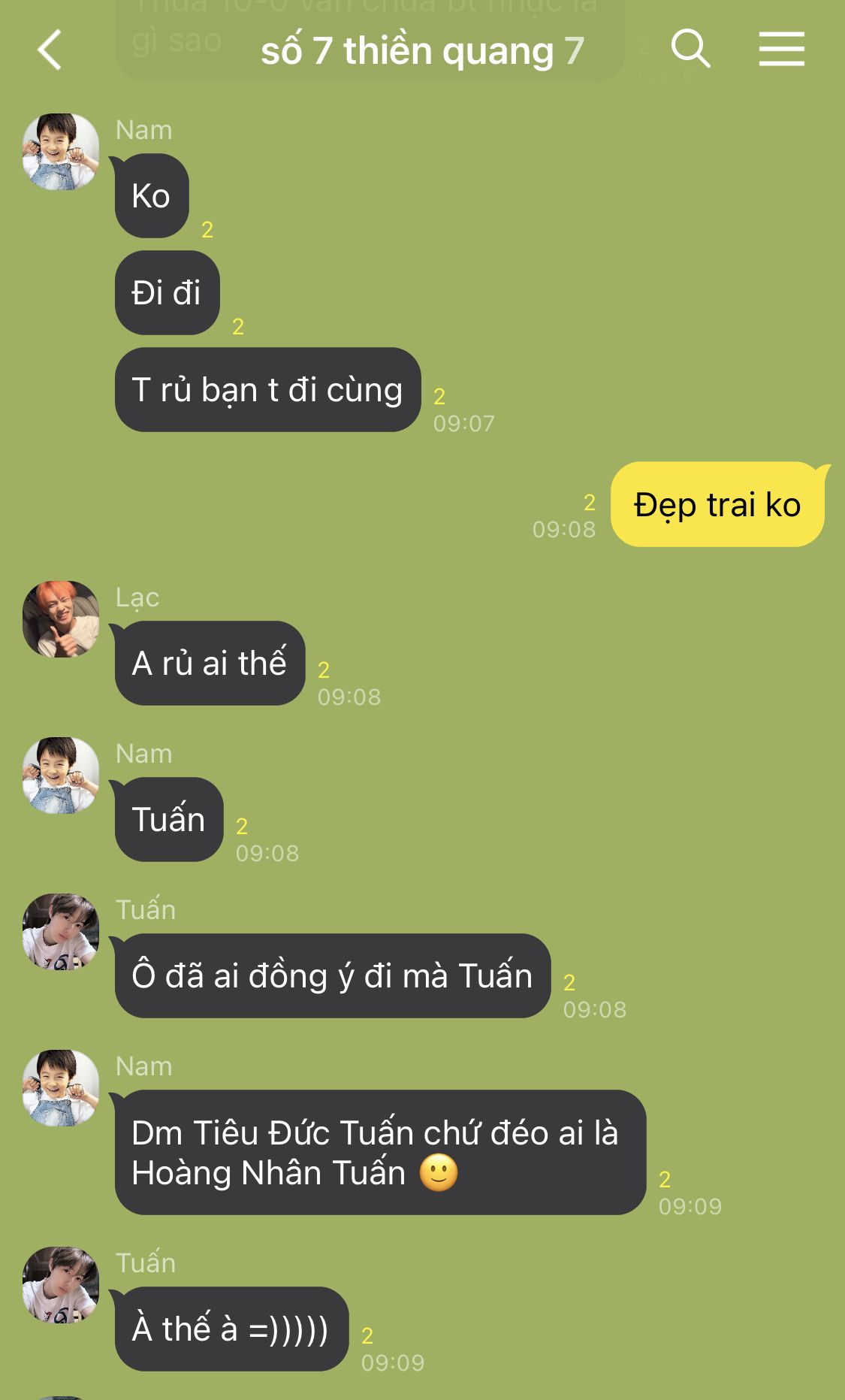
Task: Tap the 'Tuấn' message bubble from Nam
Action: (x=169, y=820)
